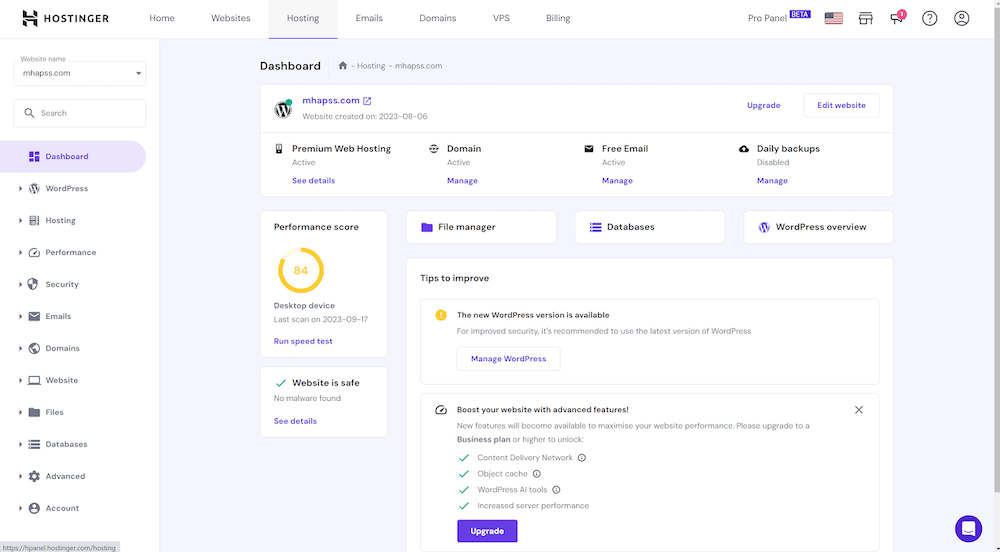Open mhapss.com external link icon
1000x552 pixels.
point(367,101)
